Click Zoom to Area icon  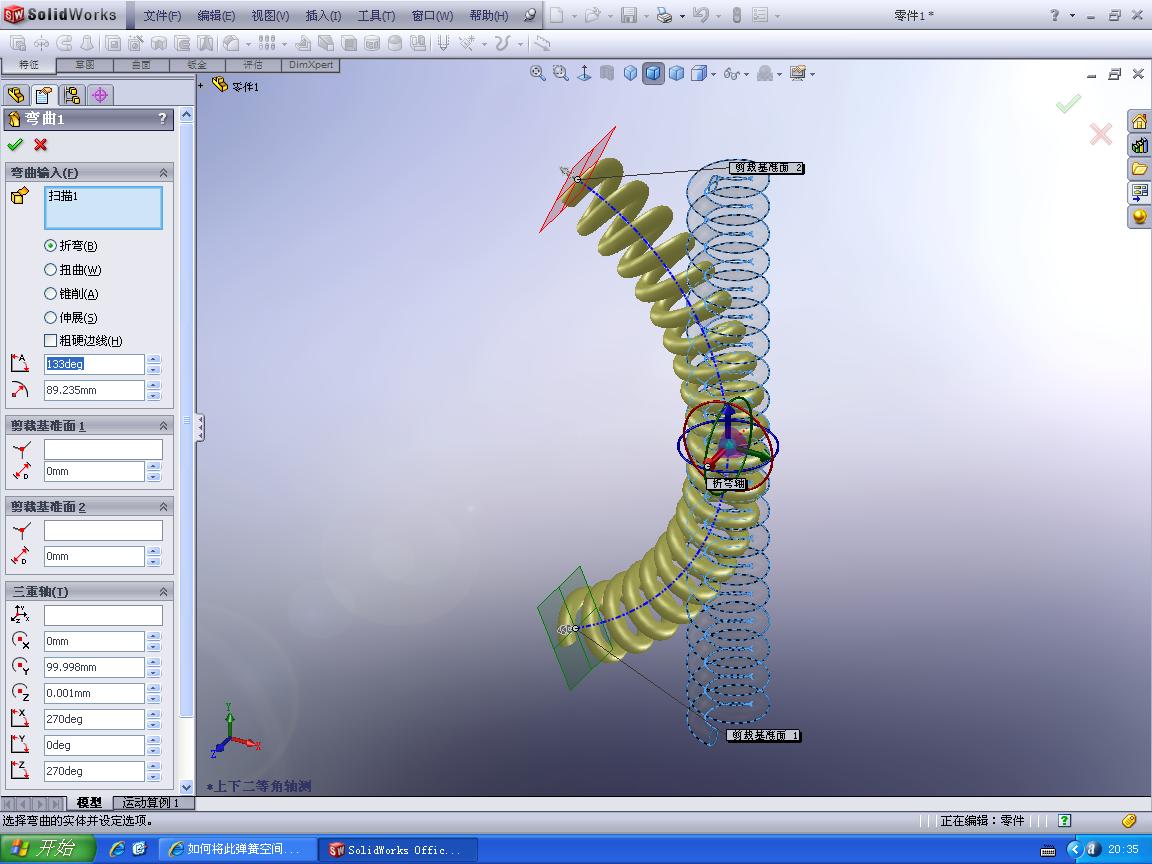click(561, 73)
